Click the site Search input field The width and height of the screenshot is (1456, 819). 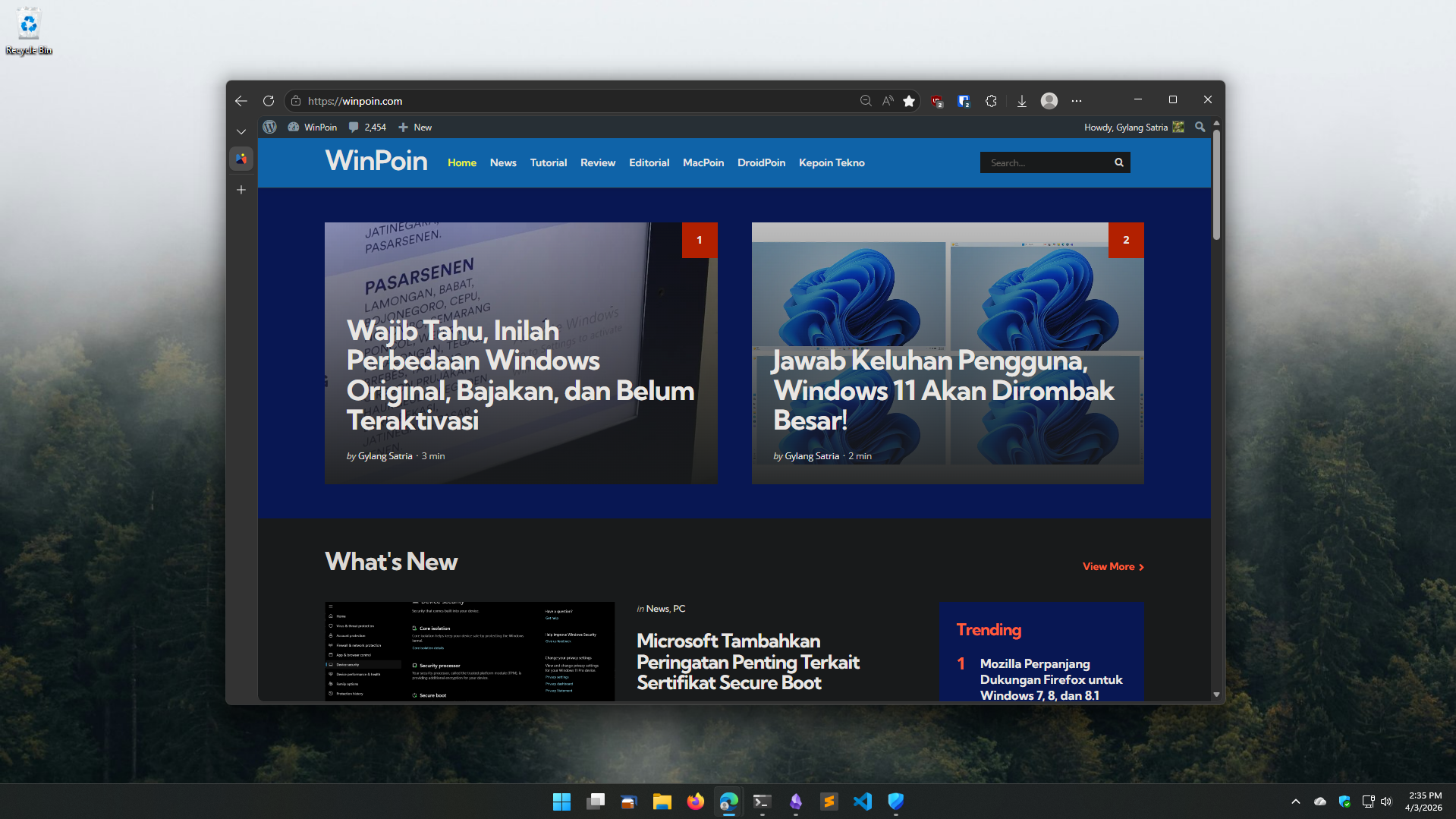(1046, 162)
